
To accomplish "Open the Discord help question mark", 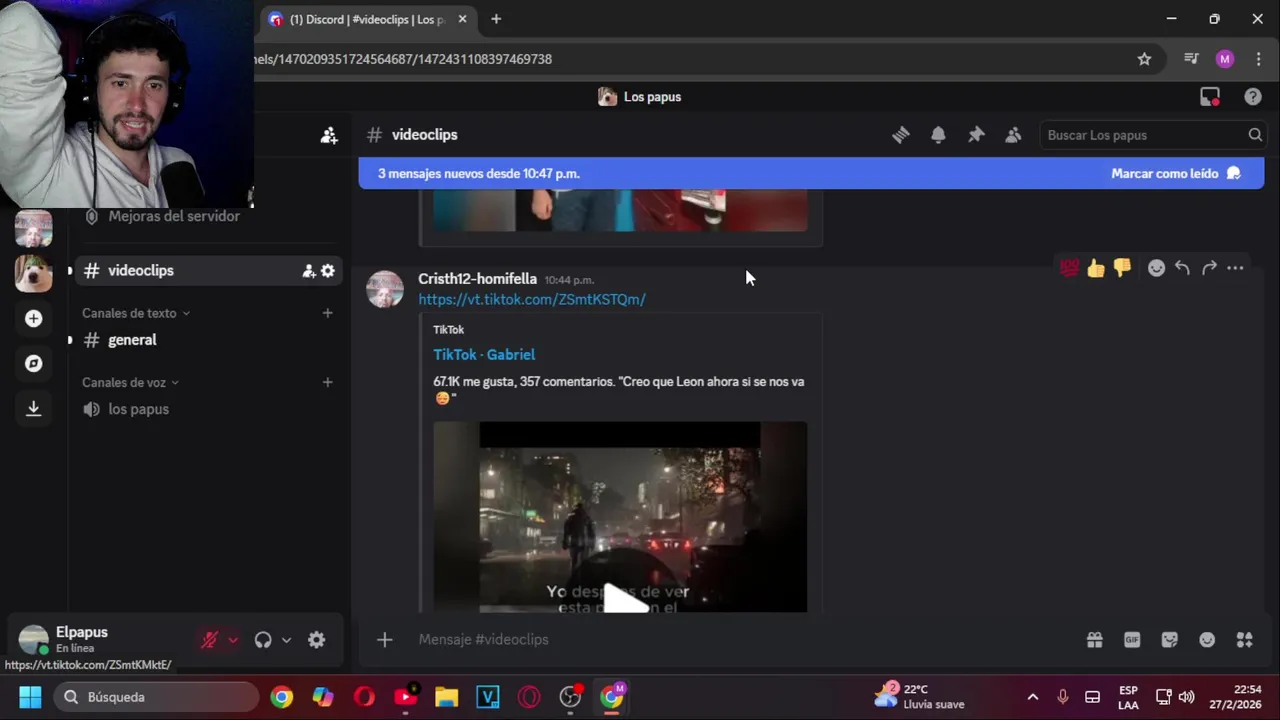I will [1253, 97].
